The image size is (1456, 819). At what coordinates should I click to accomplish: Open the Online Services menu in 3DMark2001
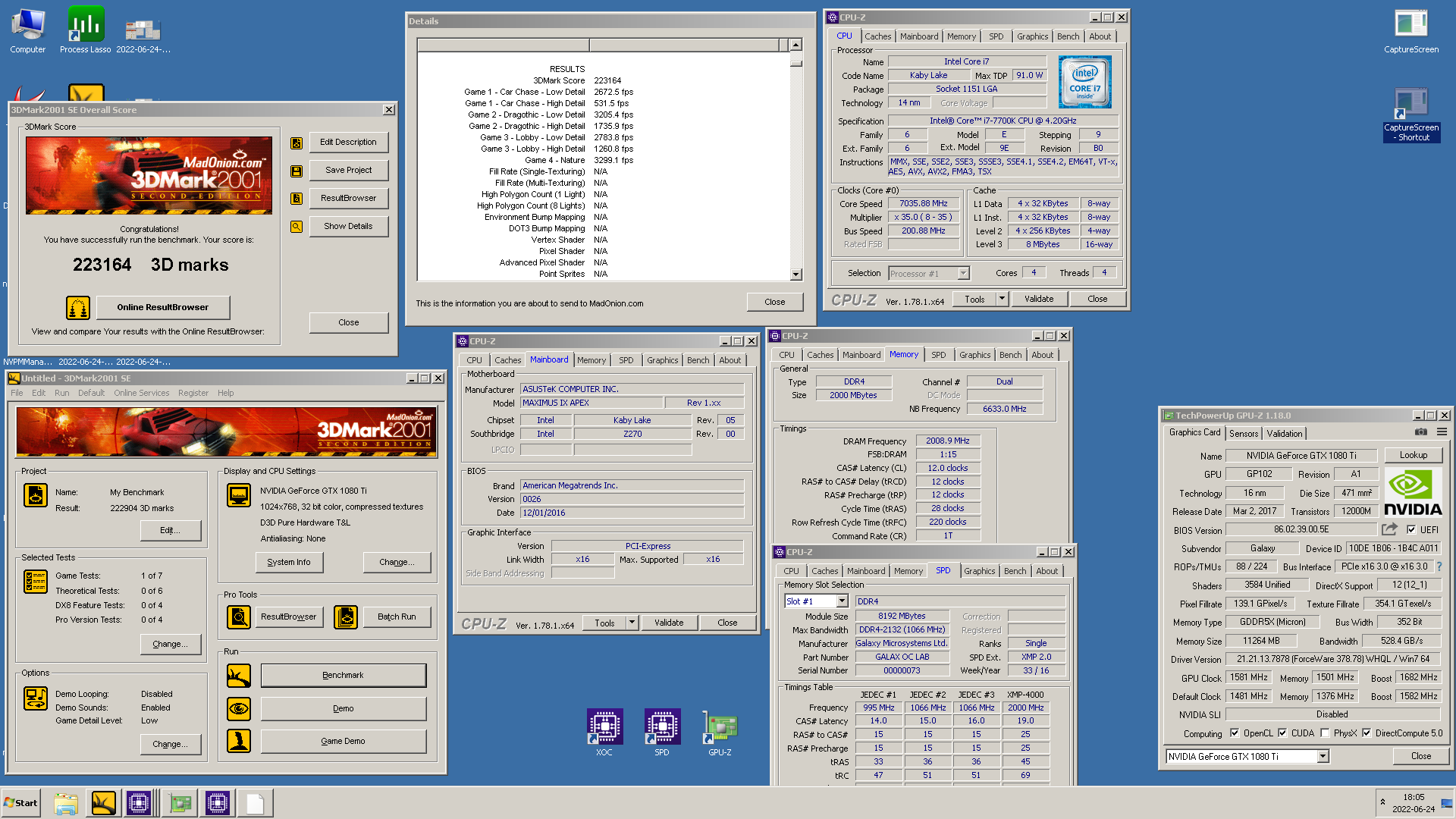[142, 393]
